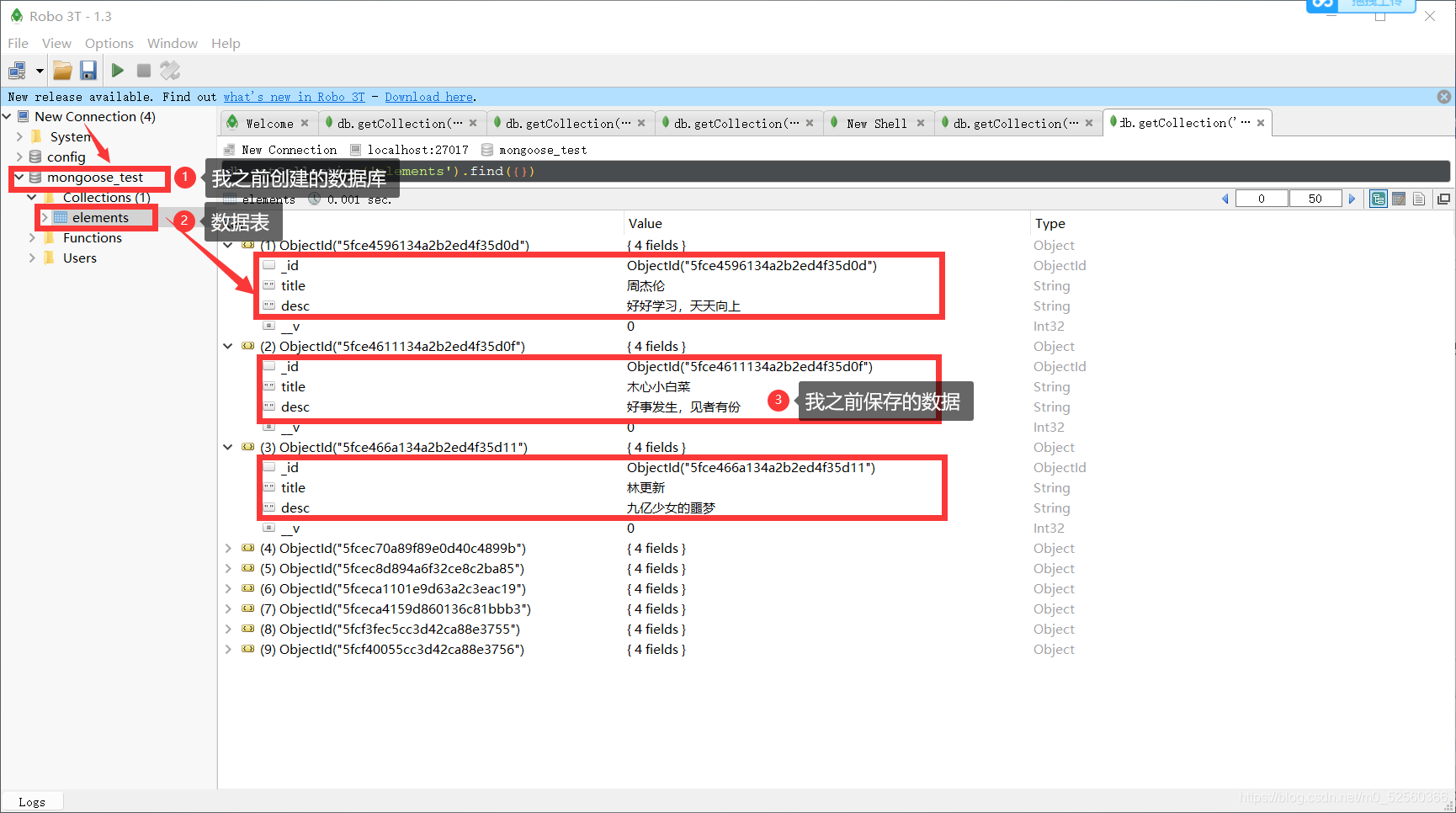The height and width of the screenshot is (813, 1456).
Task: Expand document (4) ObjectId 5fcec70a89f89e0d40c4899b
Action: 227,548
